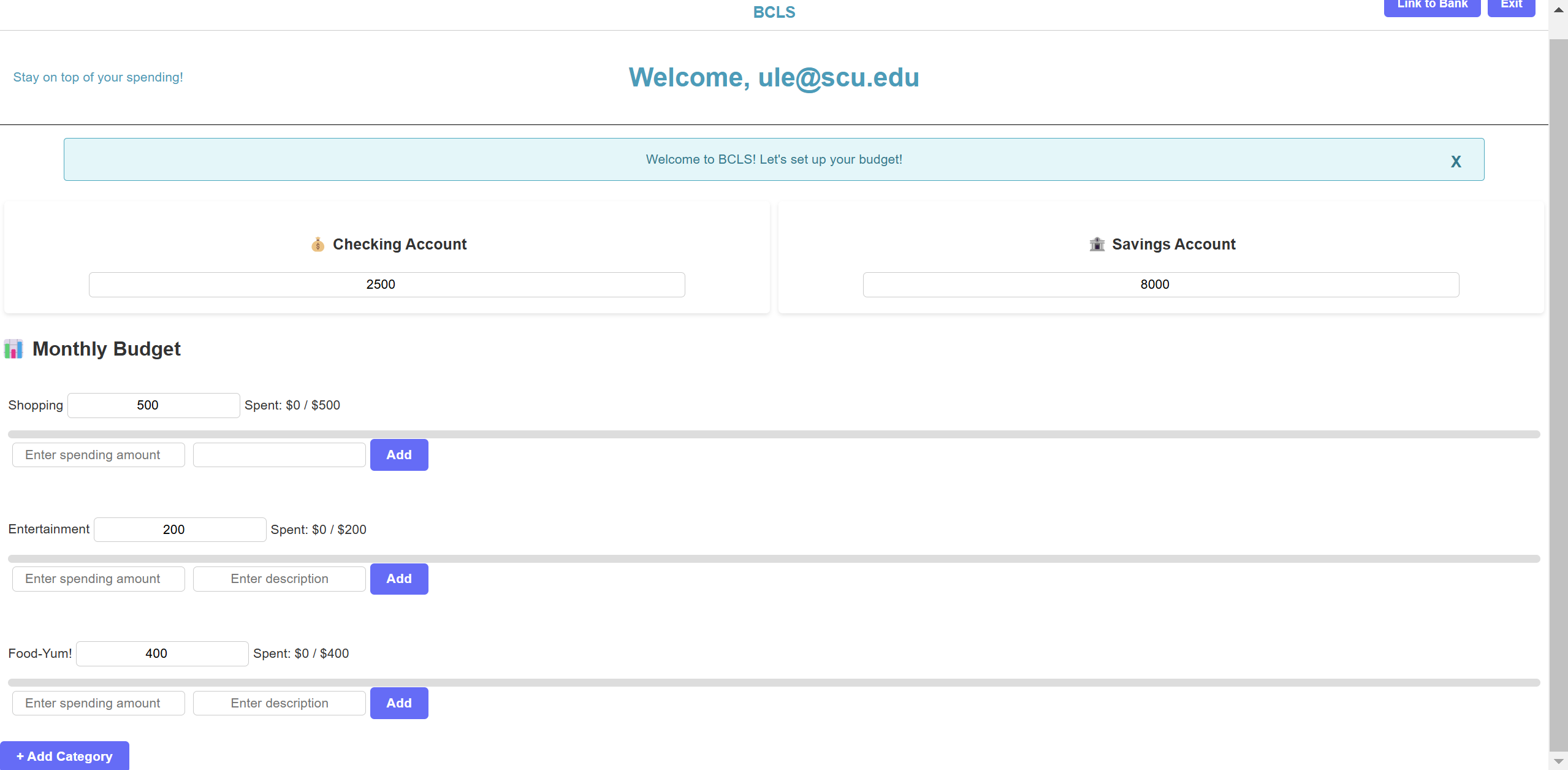Click the Shopping budget amount field

pyautogui.click(x=153, y=405)
